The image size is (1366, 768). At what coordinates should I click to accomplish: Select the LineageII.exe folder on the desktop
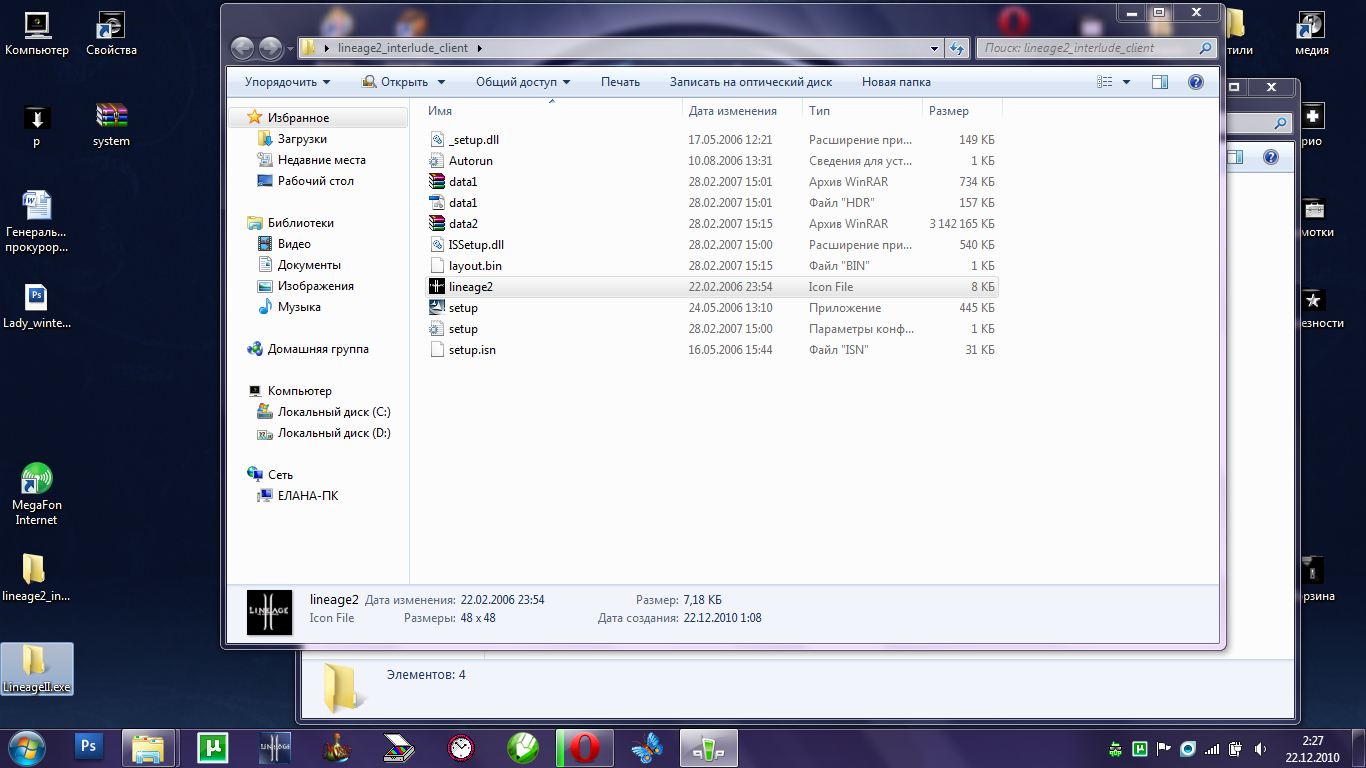(x=37, y=669)
